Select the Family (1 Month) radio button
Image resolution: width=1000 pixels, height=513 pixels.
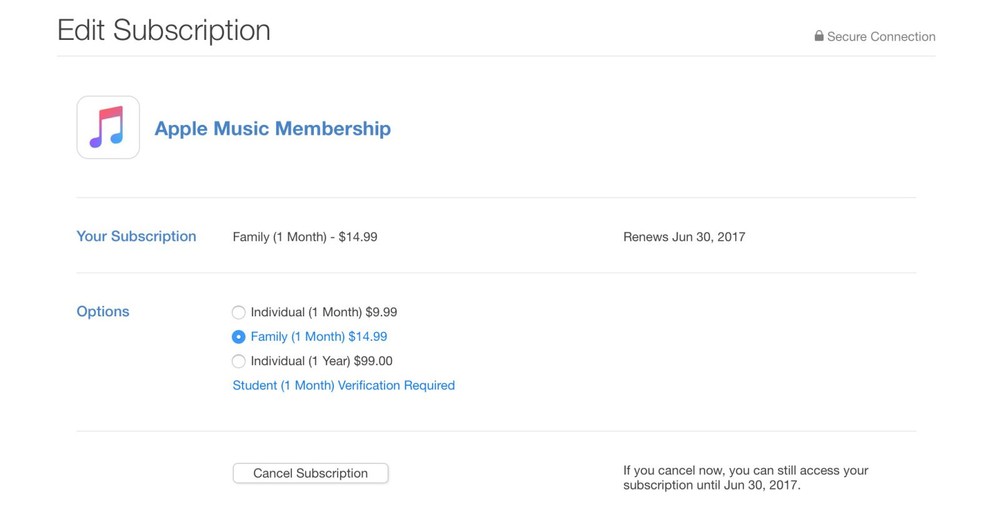239,337
